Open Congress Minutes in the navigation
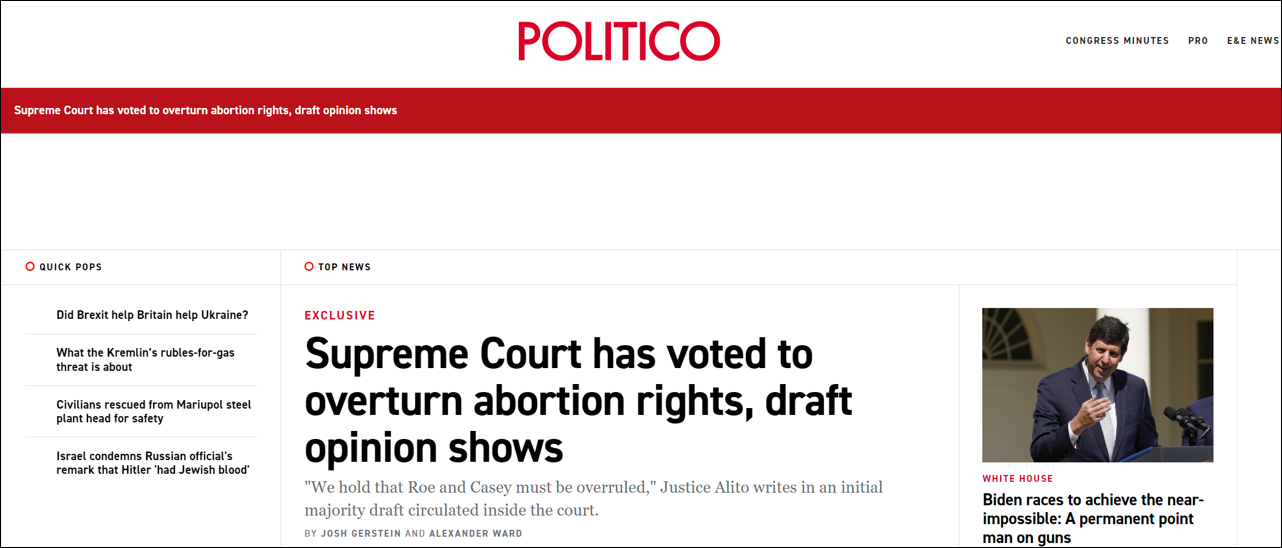 (1116, 41)
